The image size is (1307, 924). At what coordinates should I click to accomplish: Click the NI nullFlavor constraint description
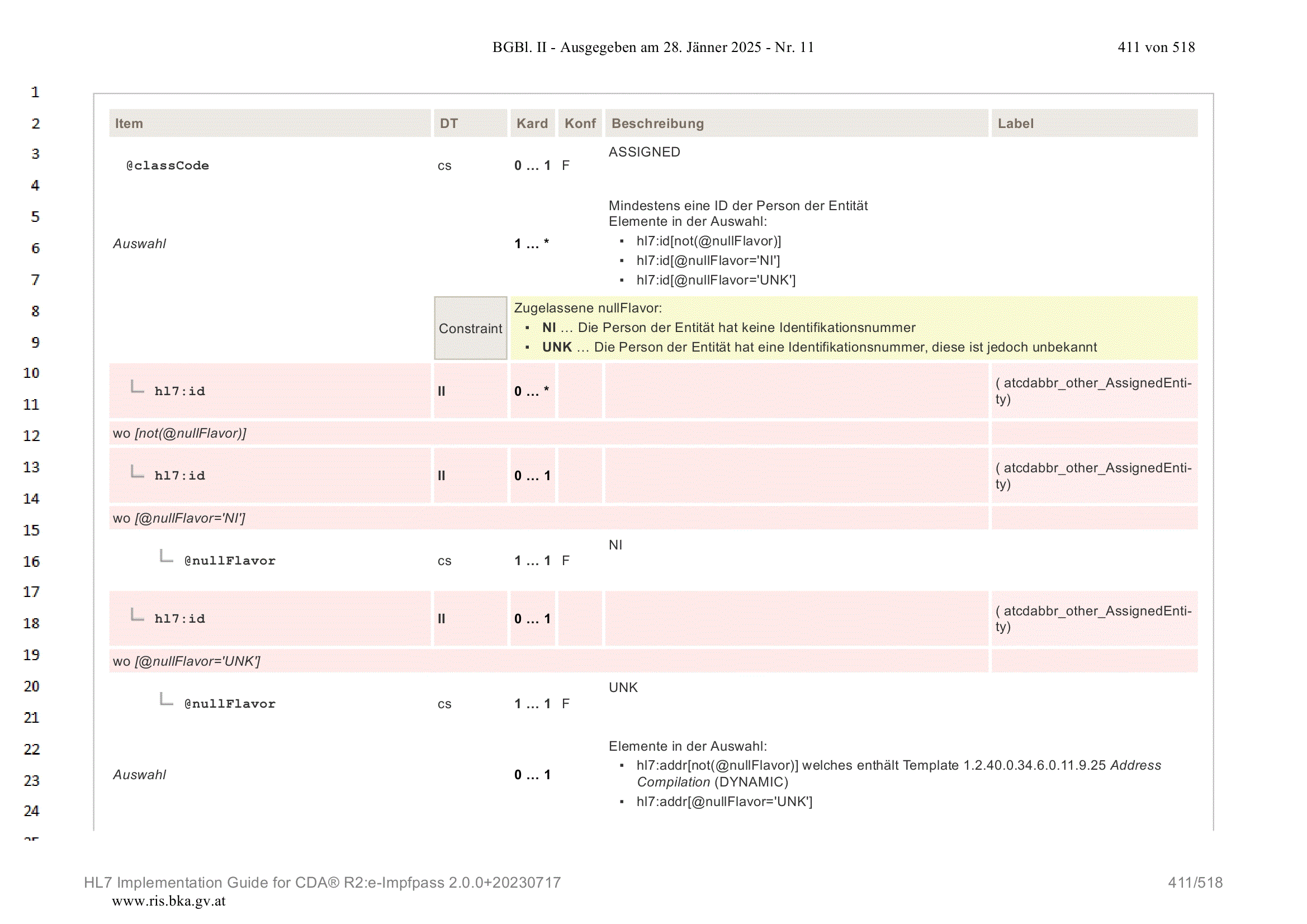pos(728,328)
